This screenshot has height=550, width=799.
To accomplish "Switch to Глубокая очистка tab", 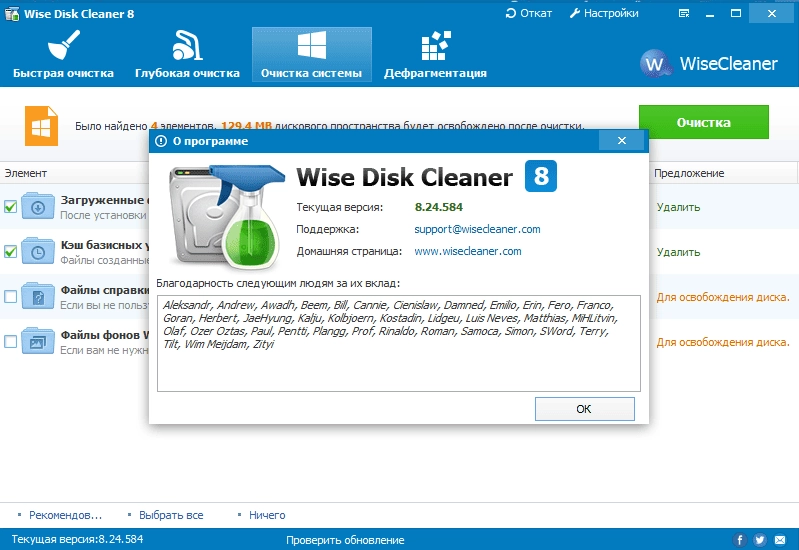I will (x=187, y=55).
